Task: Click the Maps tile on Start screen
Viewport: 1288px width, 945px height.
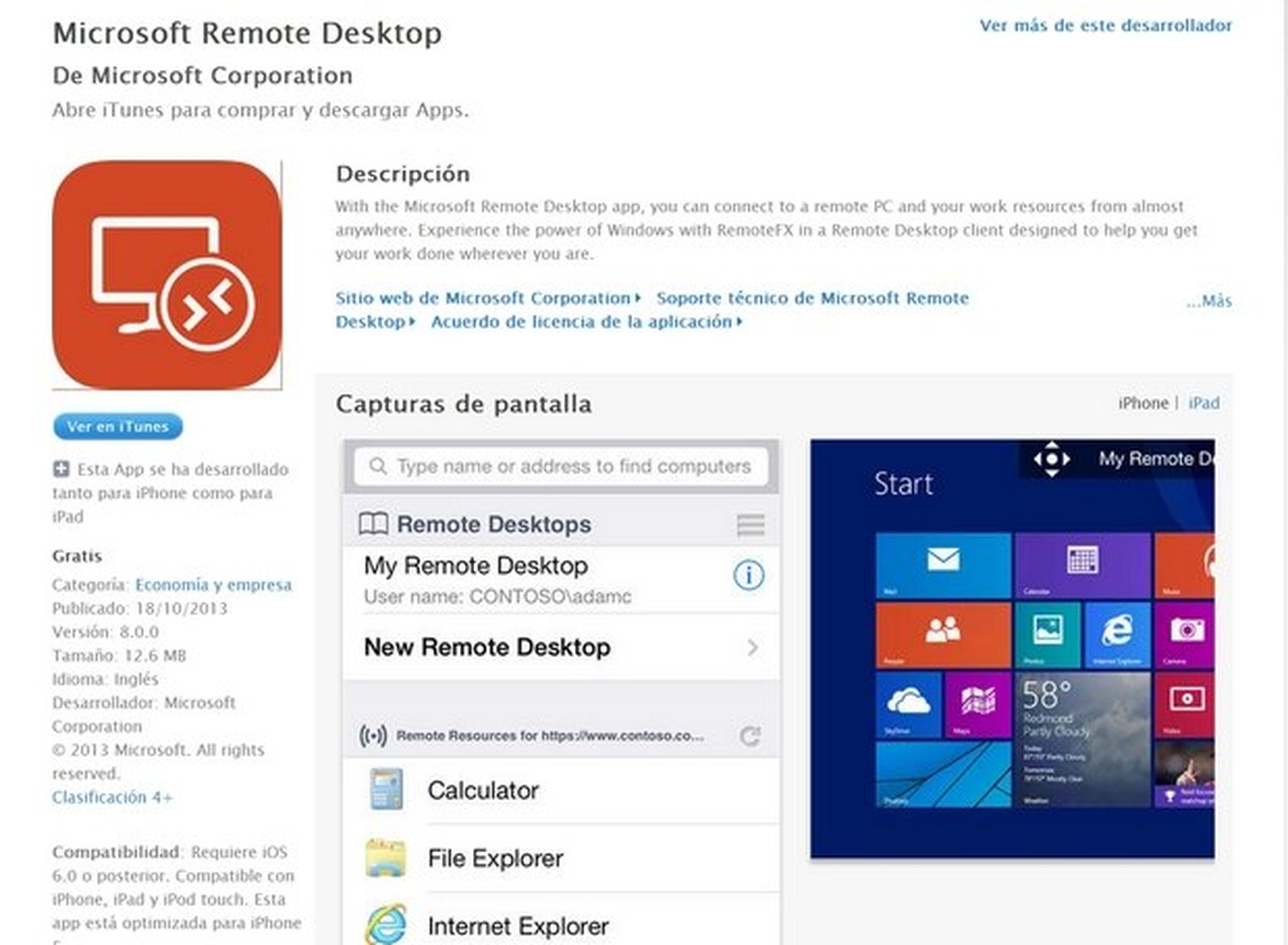Action: tap(978, 705)
